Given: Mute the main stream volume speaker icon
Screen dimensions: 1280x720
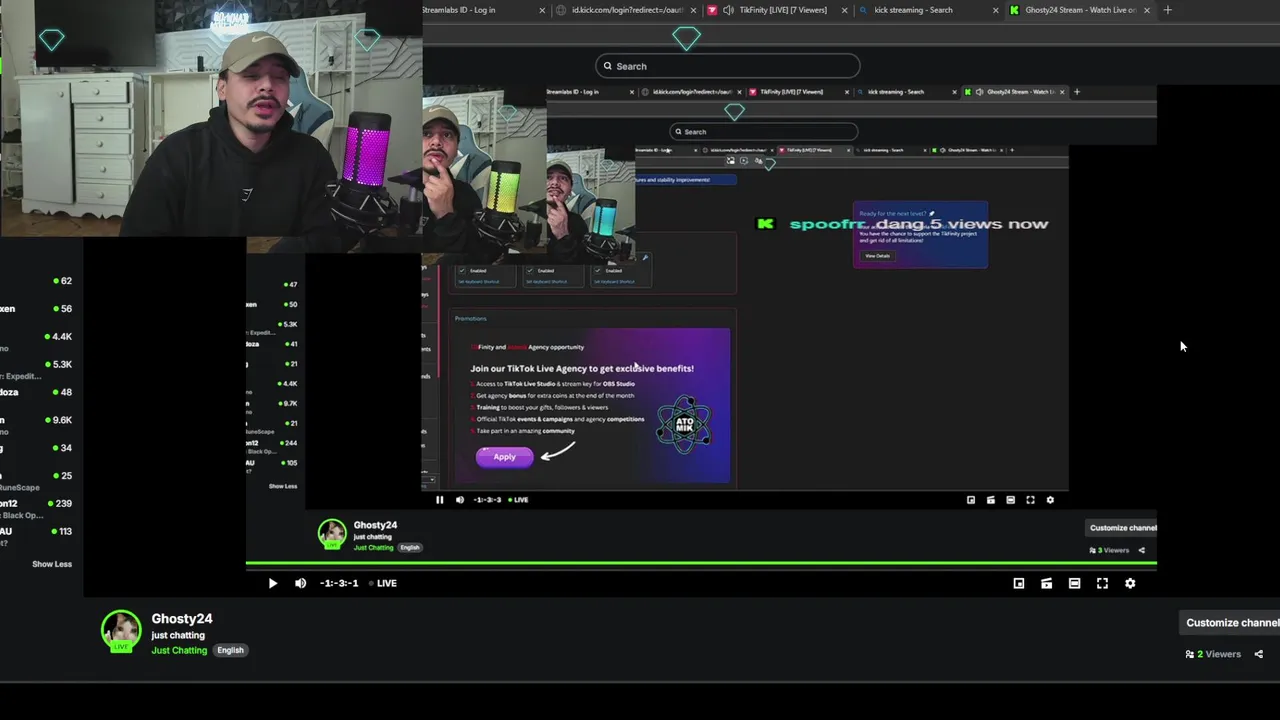Looking at the screenshot, I should pyautogui.click(x=300, y=583).
